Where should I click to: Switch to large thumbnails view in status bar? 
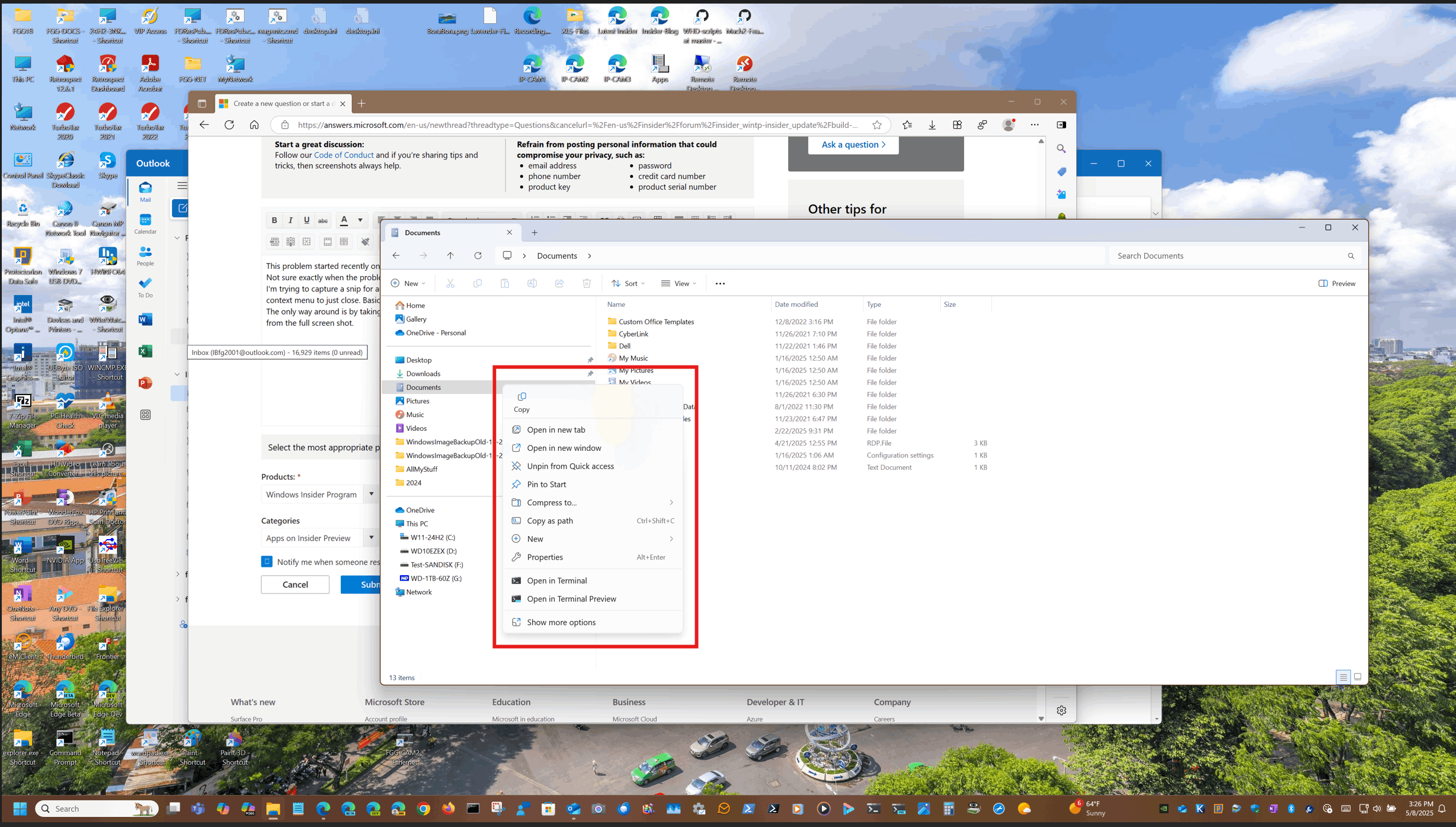coord(1358,677)
